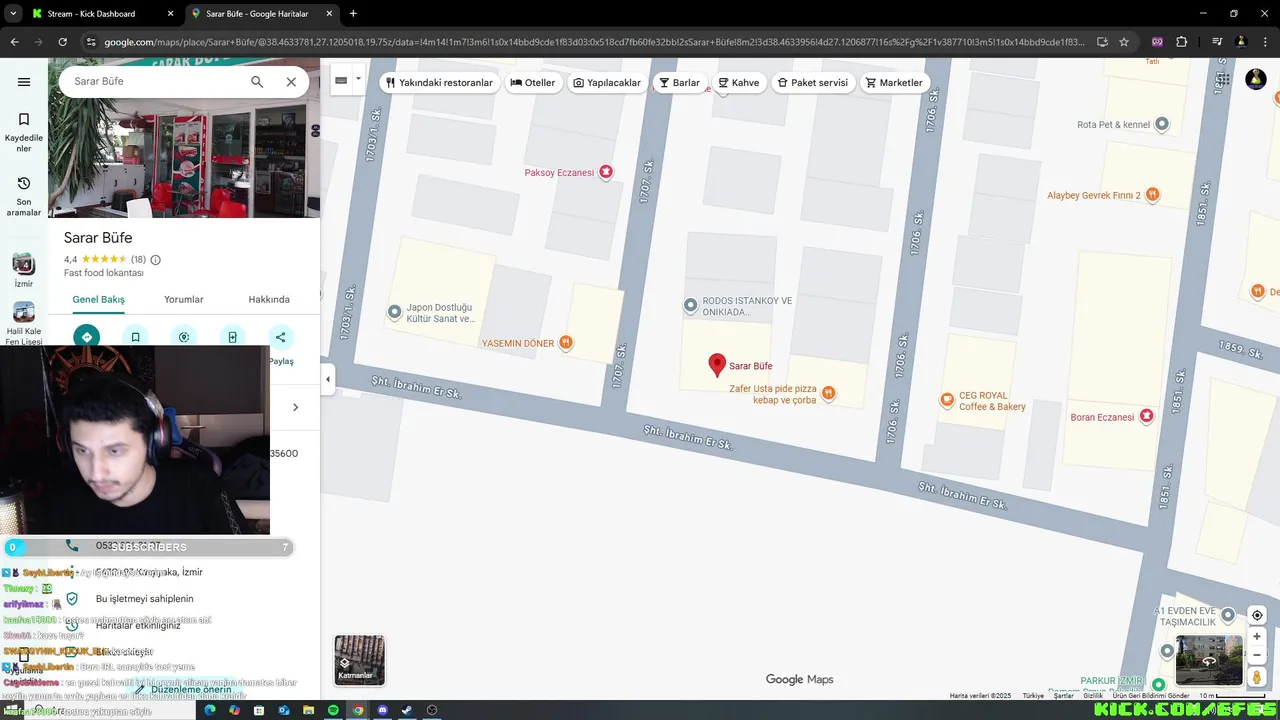Open Google apps grid icon
This screenshot has width=1280, height=720.
(x=1222, y=80)
